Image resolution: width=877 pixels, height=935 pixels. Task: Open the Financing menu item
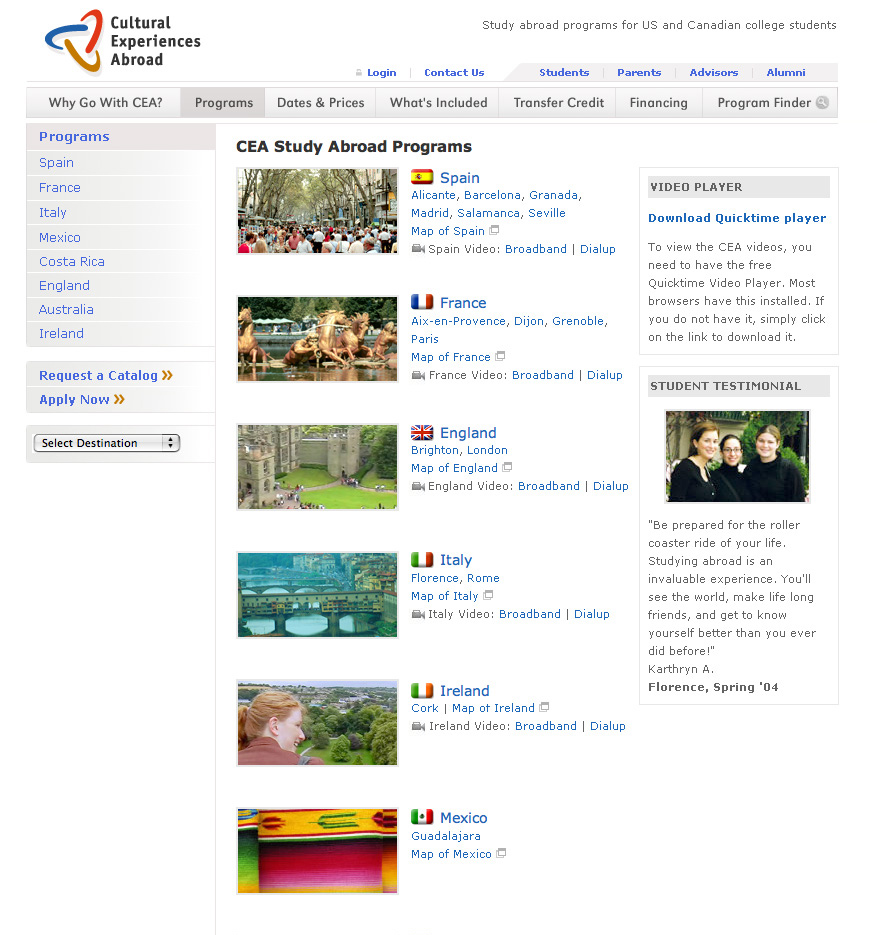pos(658,102)
